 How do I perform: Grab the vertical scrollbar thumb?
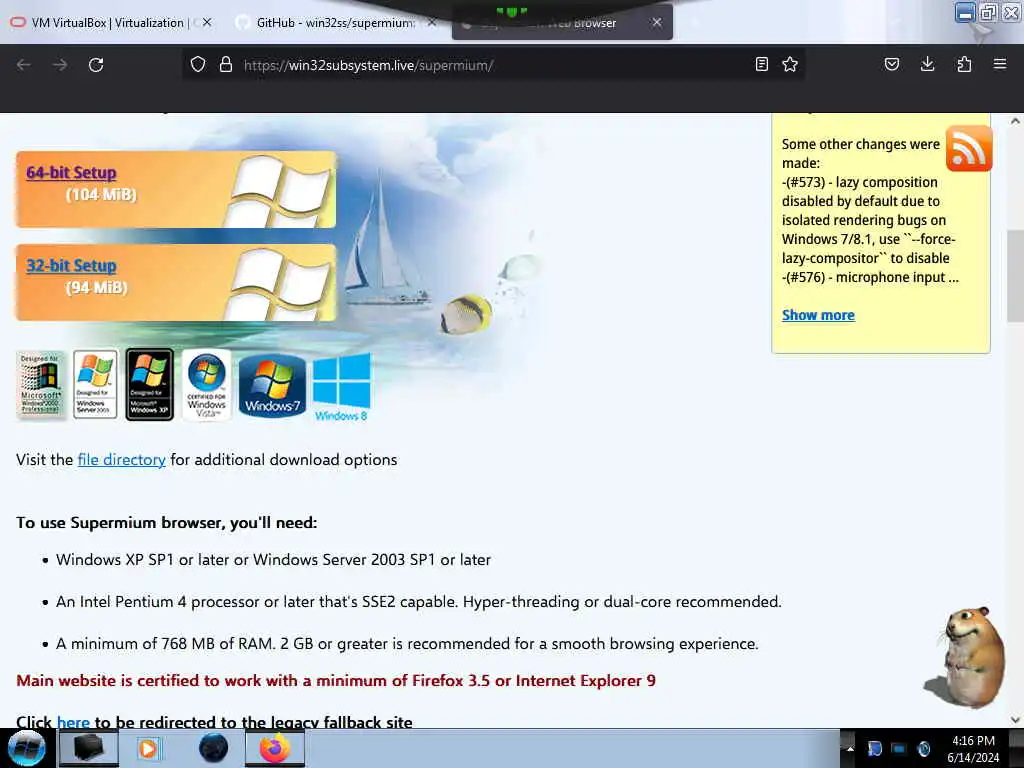pos(1015,276)
